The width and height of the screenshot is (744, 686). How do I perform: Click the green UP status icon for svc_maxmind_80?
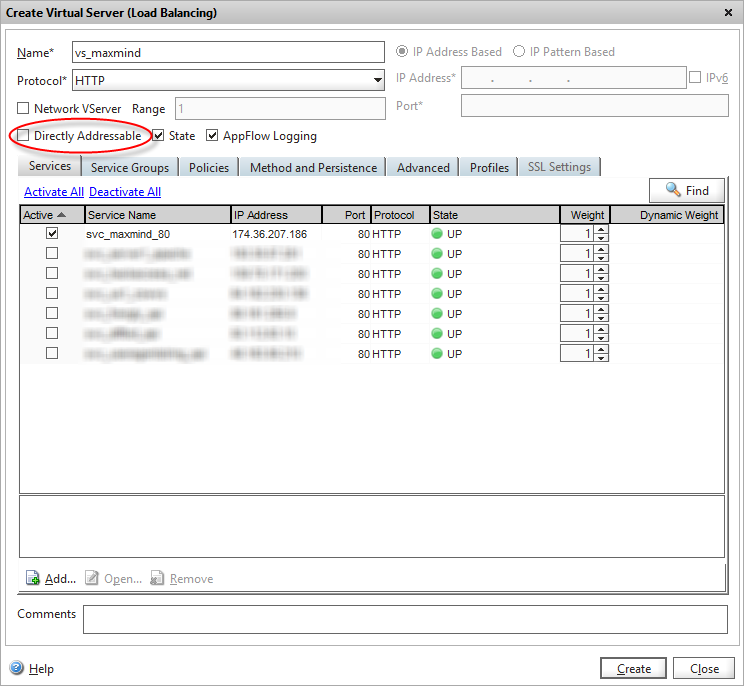(x=437, y=234)
